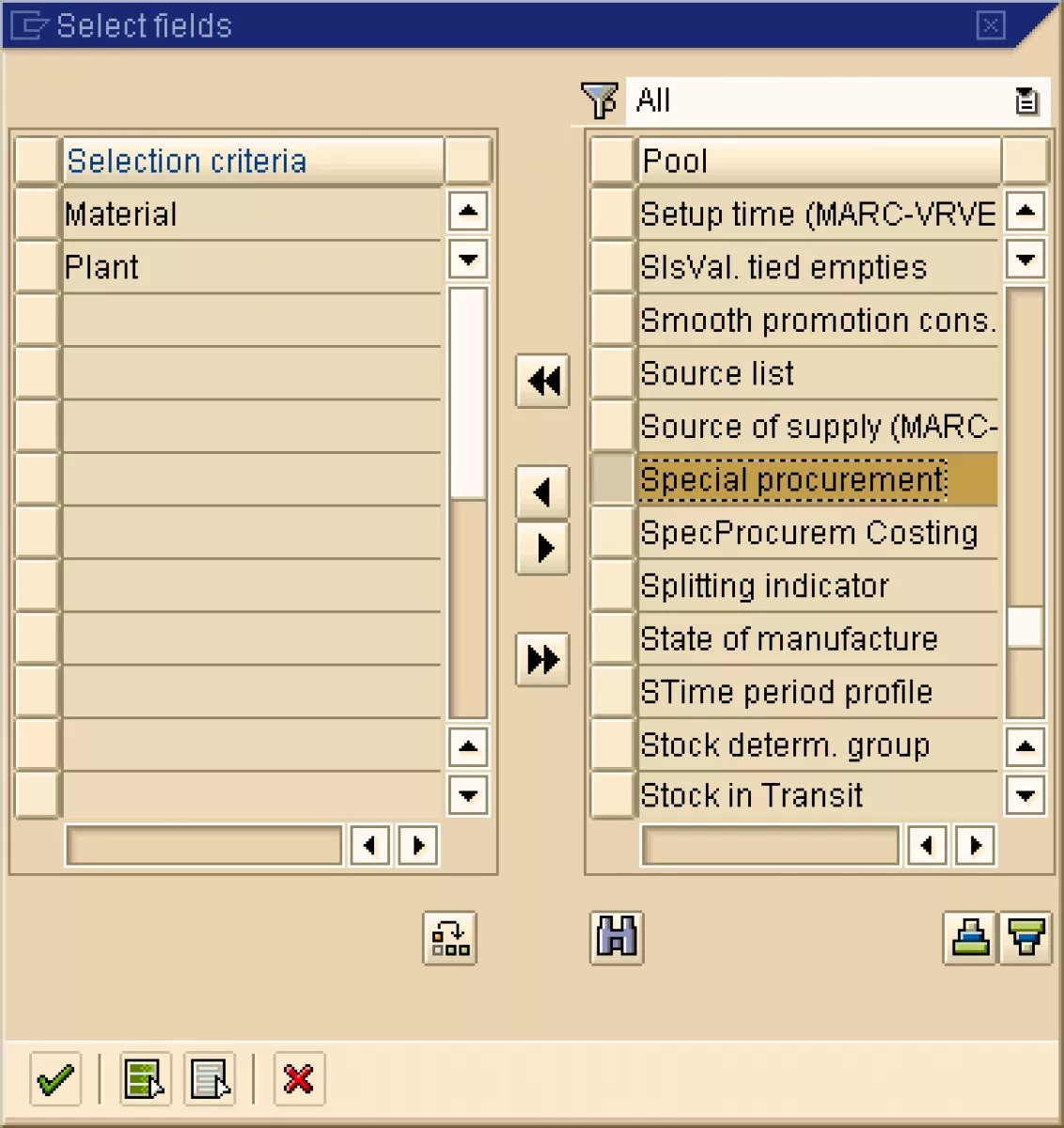Select Stock determ. group field
This screenshot has width=1064, height=1128.
tap(818, 745)
